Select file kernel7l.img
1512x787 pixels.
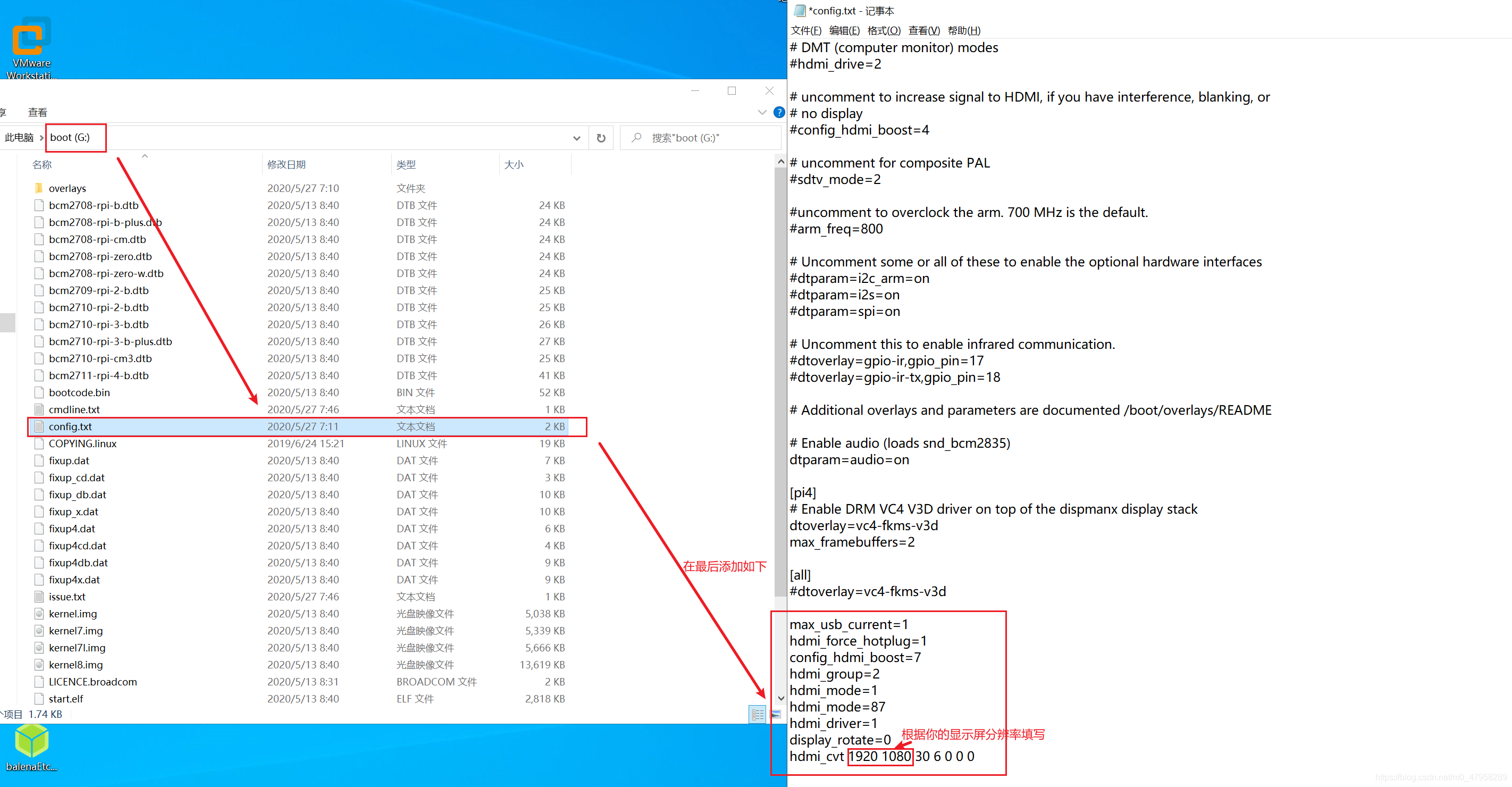[77, 647]
